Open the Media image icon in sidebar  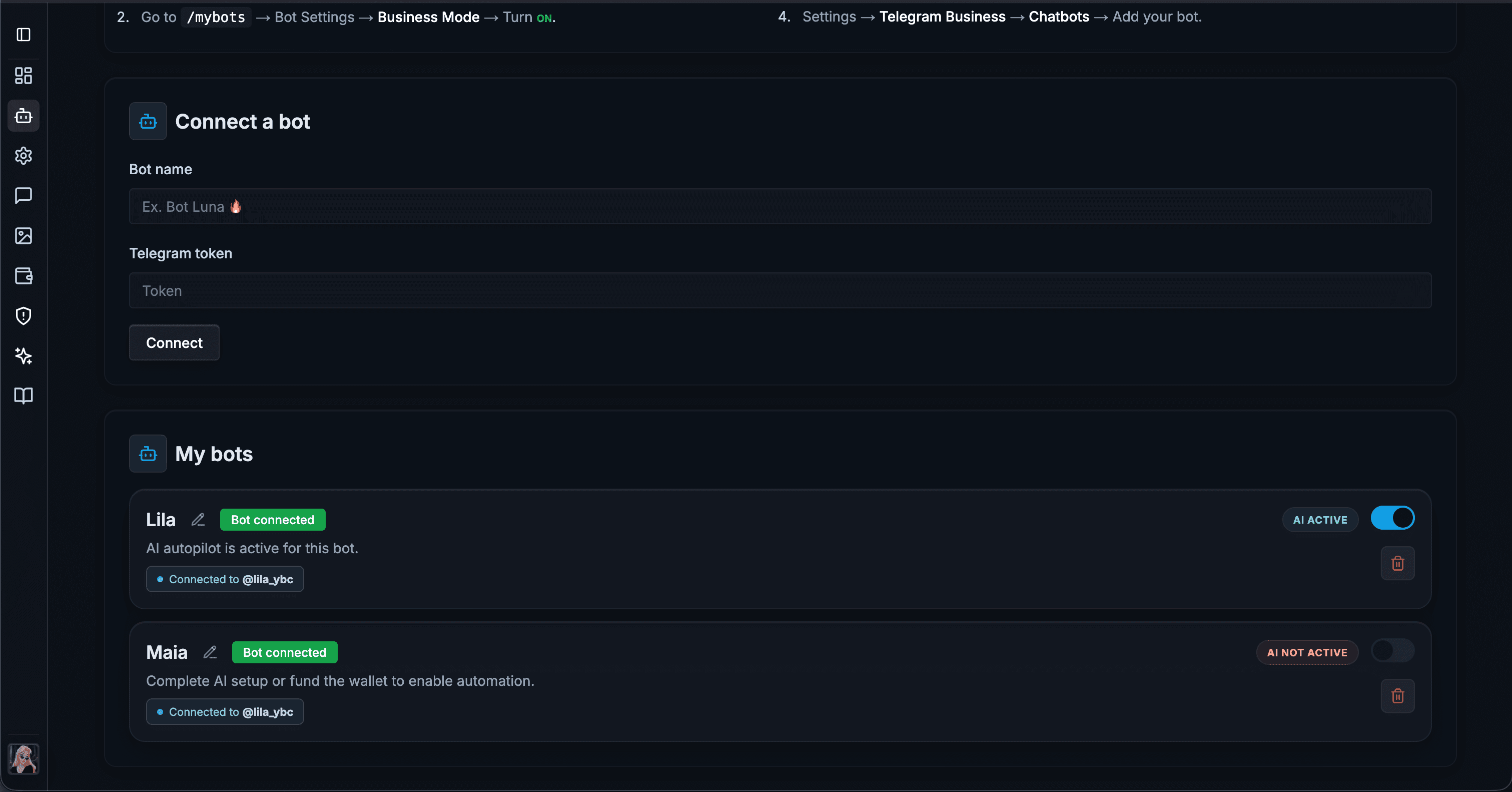[24, 236]
